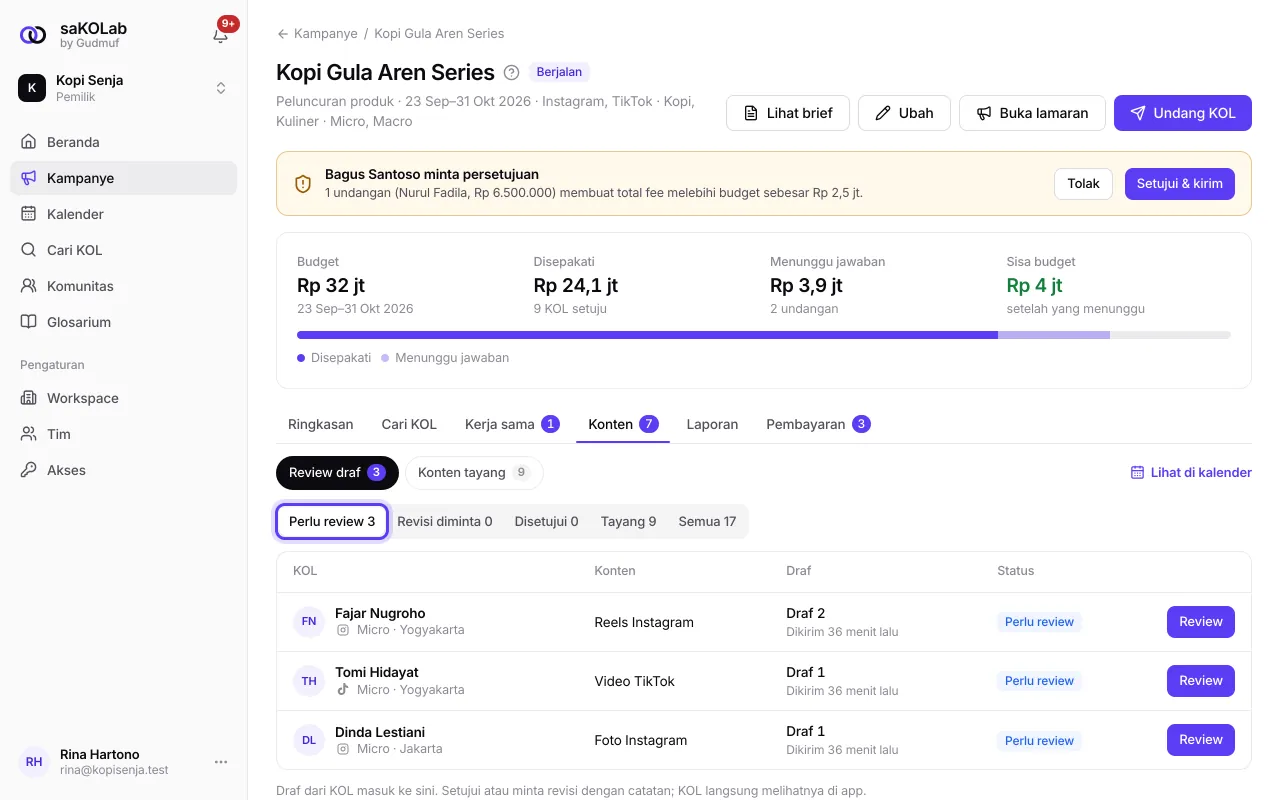Open Tim settings in the sidebar
Image resolution: width=1280 pixels, height=800 pixels.
[x=124, y=434]
